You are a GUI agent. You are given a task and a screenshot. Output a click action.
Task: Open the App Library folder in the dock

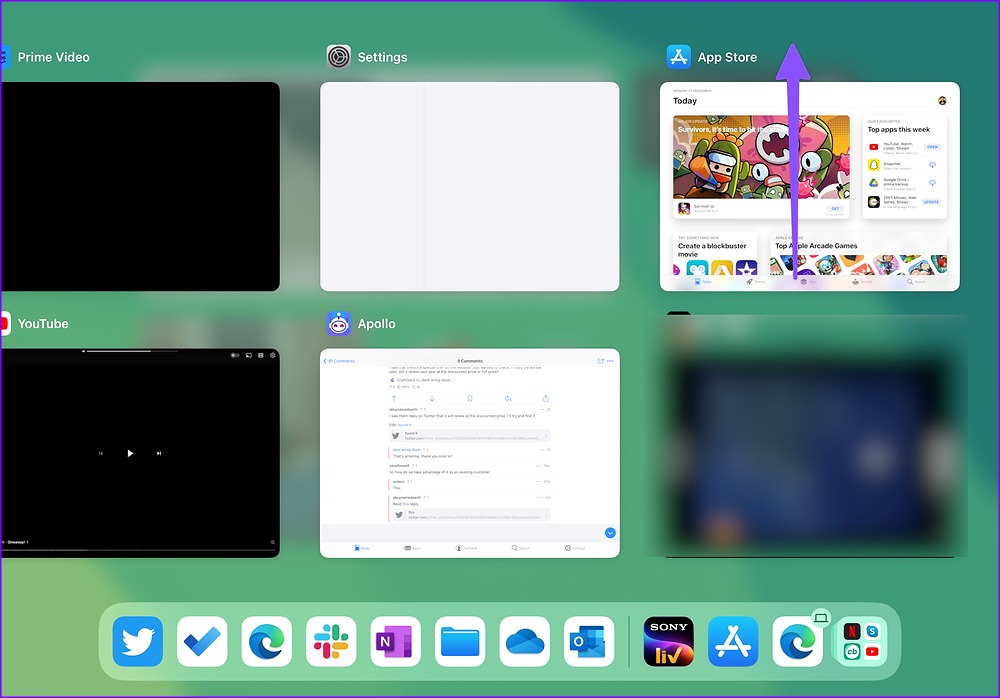tap(862, 641)
